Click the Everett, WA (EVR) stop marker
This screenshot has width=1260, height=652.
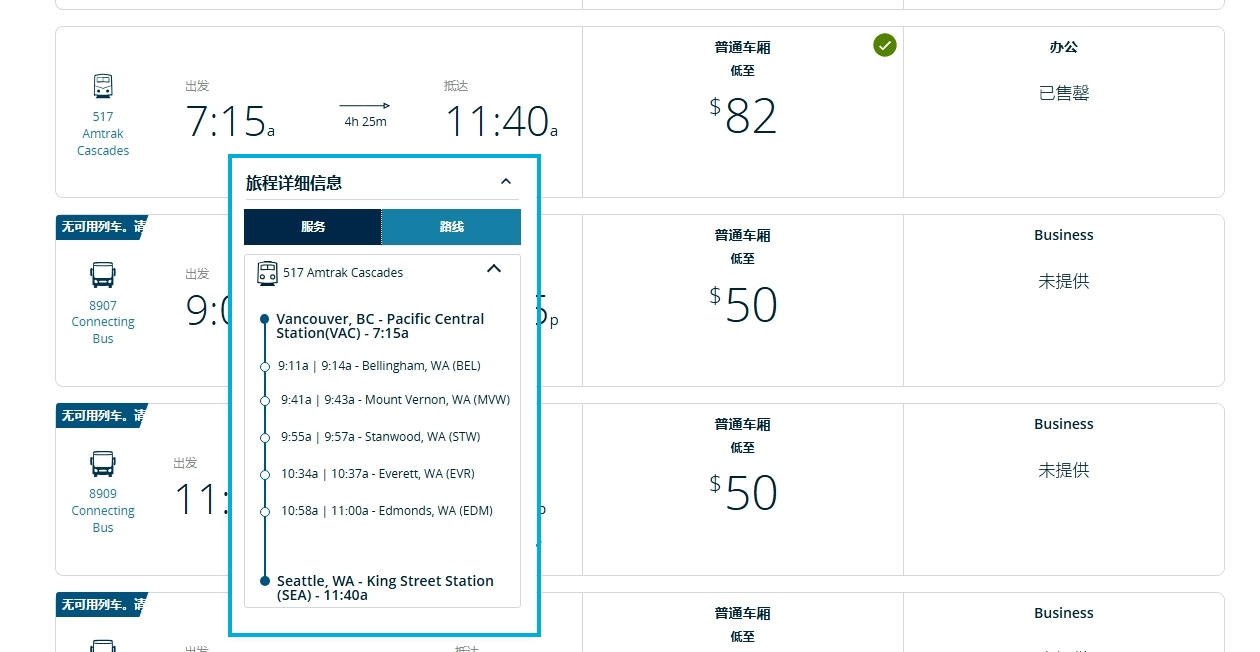pos(264,475)
